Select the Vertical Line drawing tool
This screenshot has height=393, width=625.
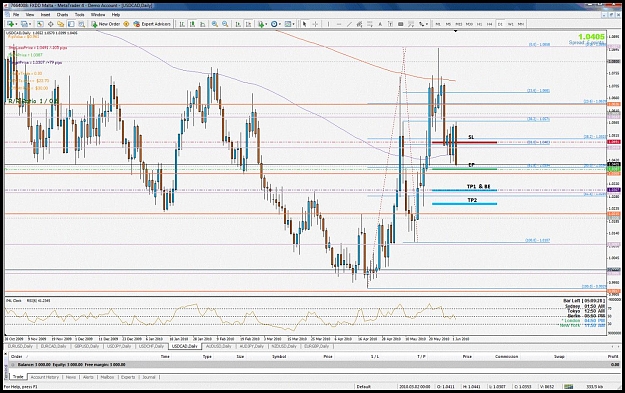(328, 24)
